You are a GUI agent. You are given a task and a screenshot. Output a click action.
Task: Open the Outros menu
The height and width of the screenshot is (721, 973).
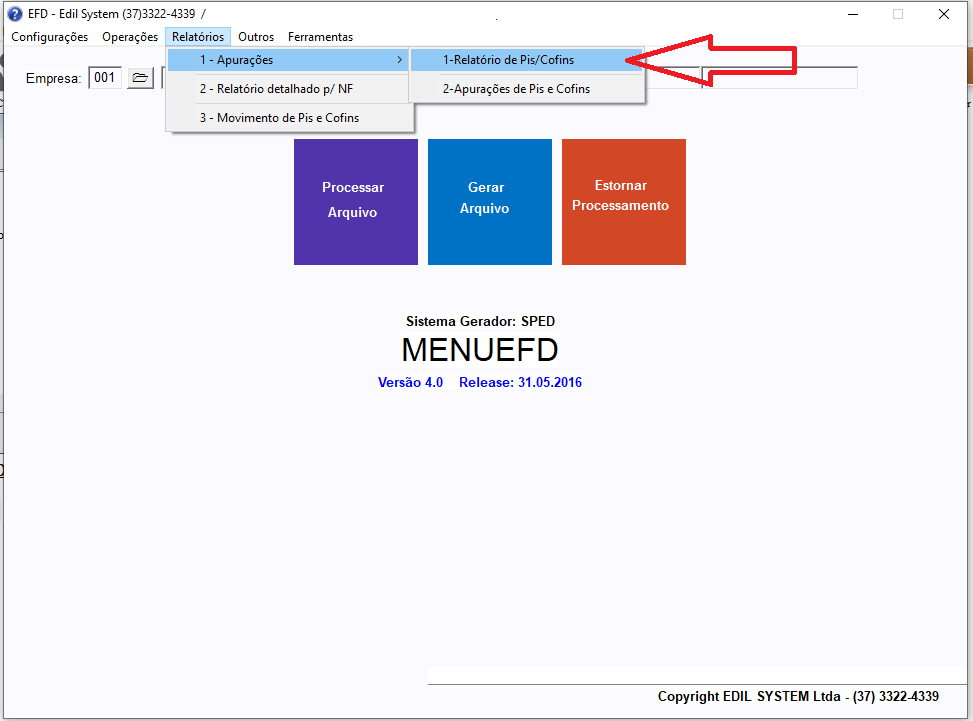point(256,37)
